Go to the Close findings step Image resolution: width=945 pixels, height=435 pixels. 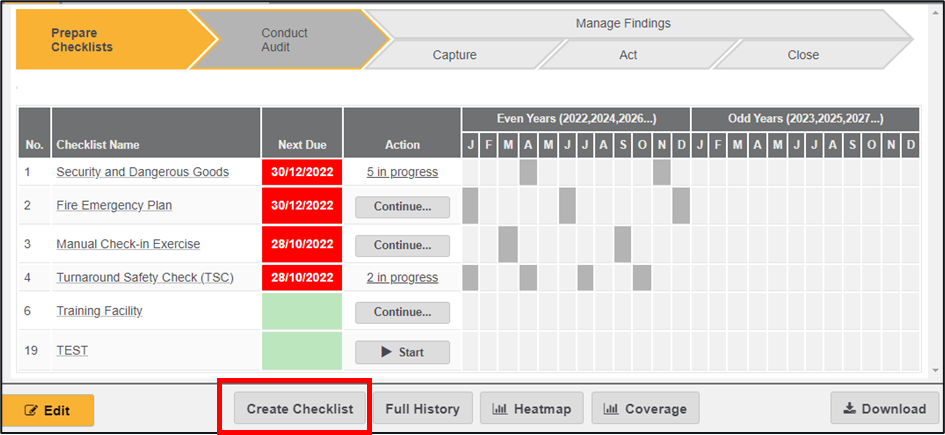tap(803, 55)
